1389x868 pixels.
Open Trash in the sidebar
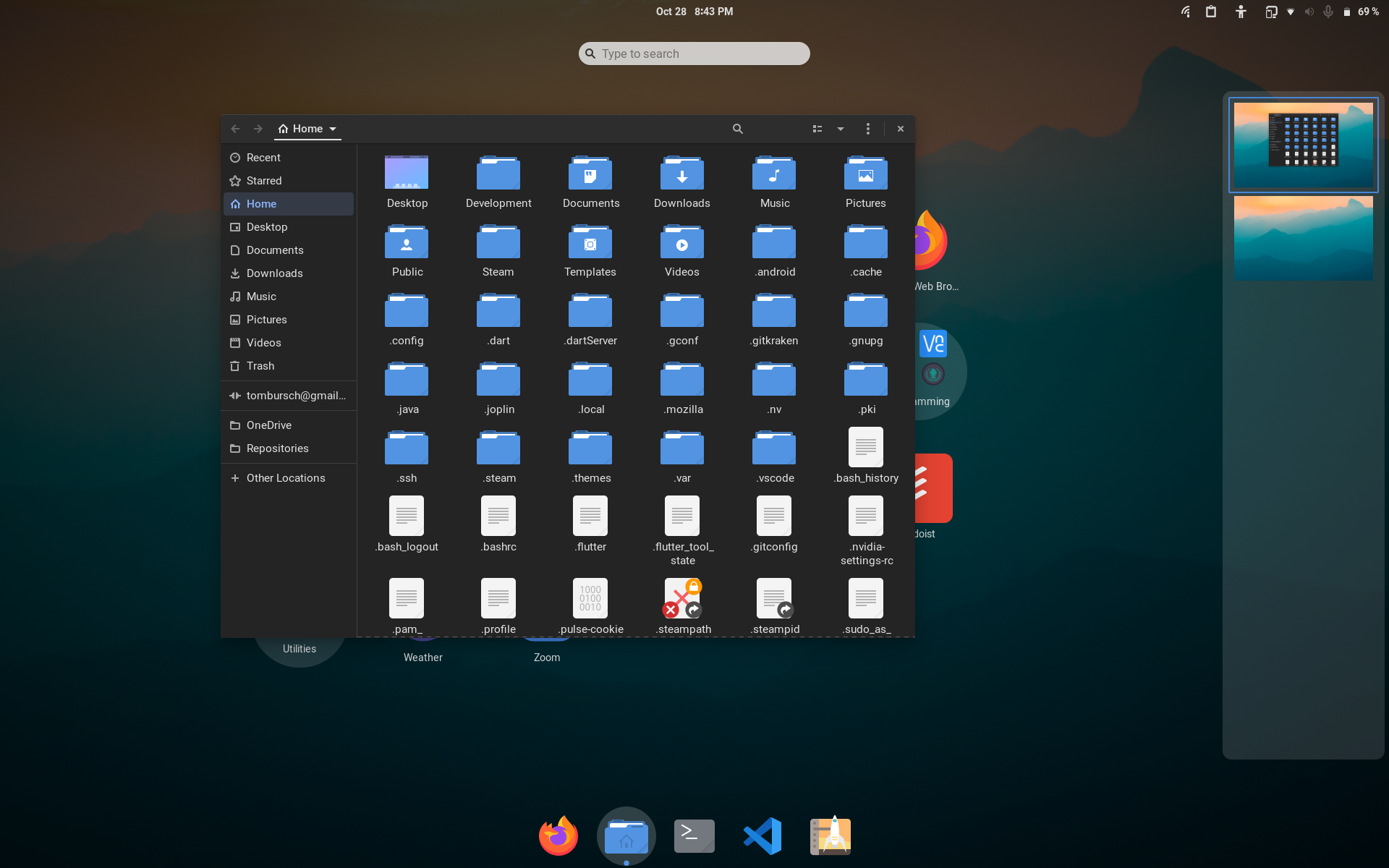click(x=289, y=366)
